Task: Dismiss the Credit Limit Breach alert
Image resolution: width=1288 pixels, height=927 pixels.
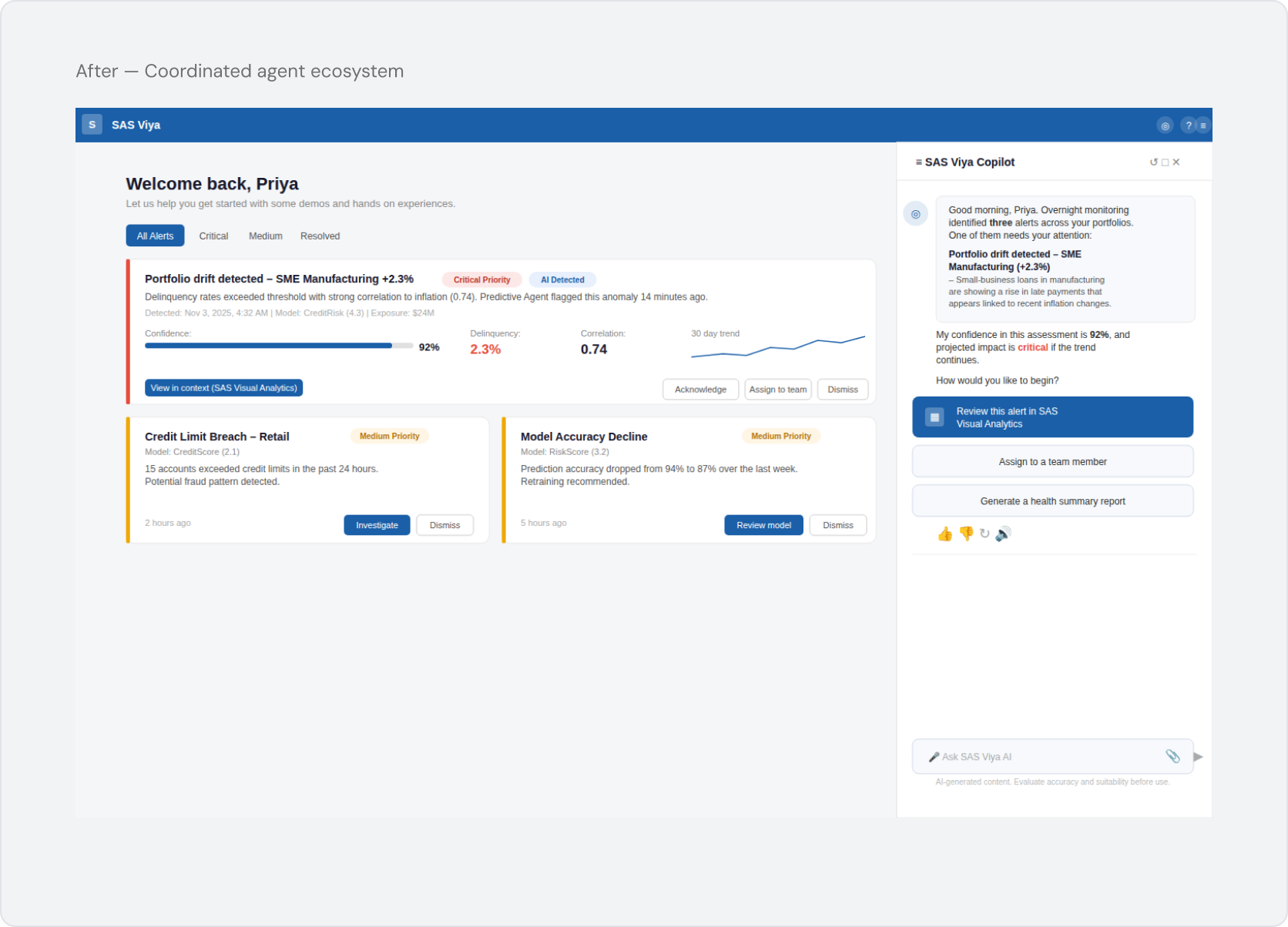Action: [444, 525]
